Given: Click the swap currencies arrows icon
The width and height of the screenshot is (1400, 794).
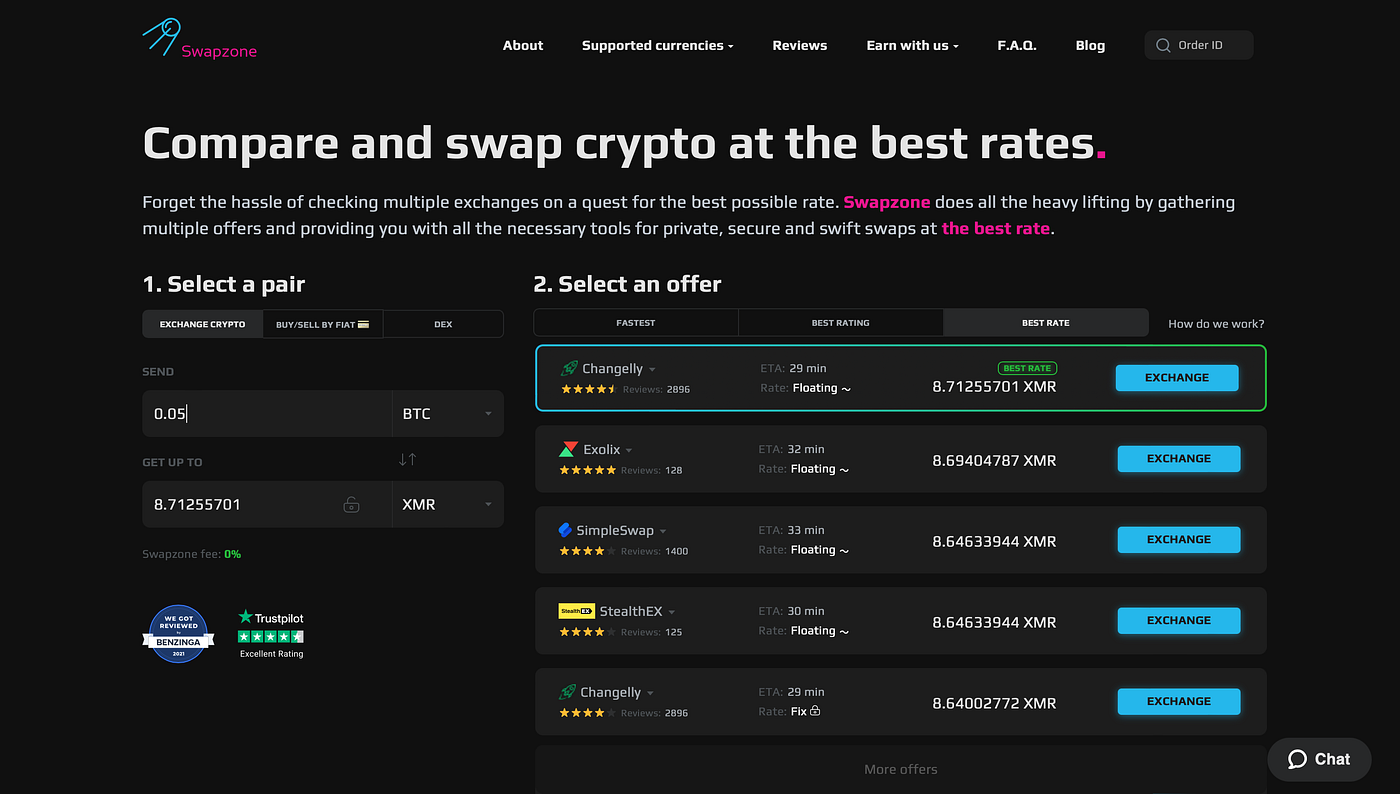Looking at the screenshot, I should [407, 459].
